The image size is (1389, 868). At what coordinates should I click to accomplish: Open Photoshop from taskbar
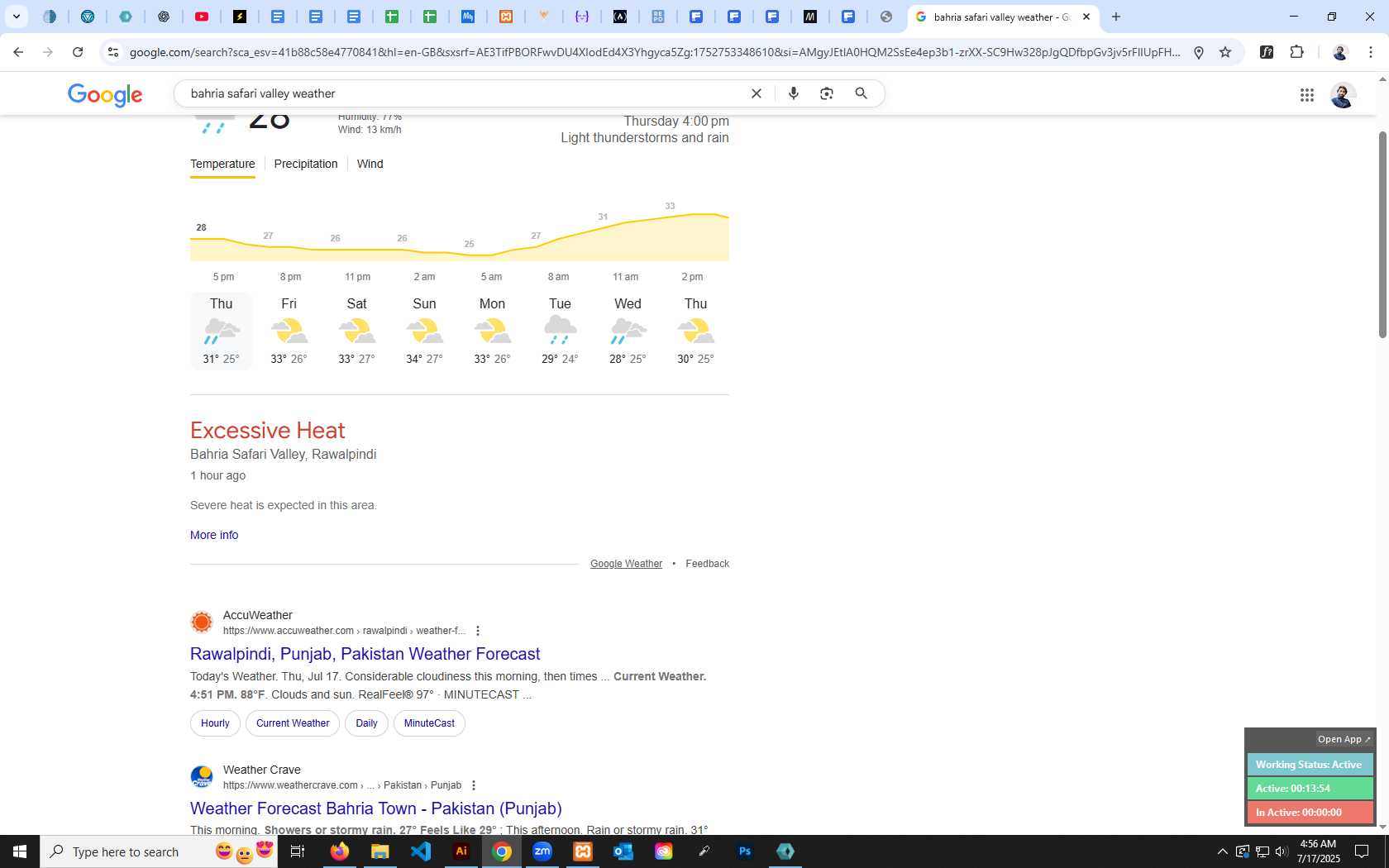(x=745, y=851)
